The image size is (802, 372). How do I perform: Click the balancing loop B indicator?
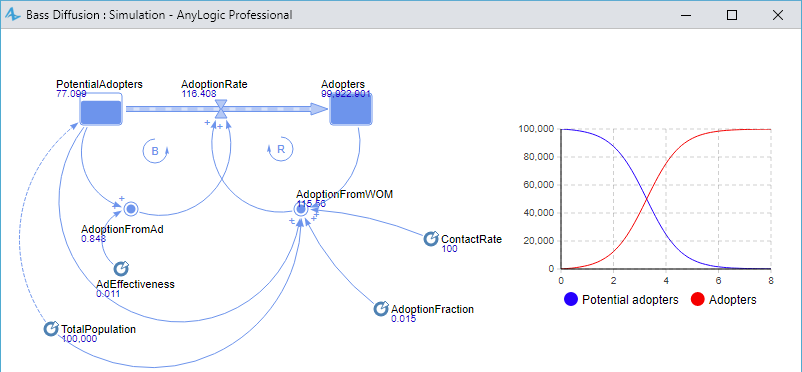pyautogui.click(x=155, y=150)
